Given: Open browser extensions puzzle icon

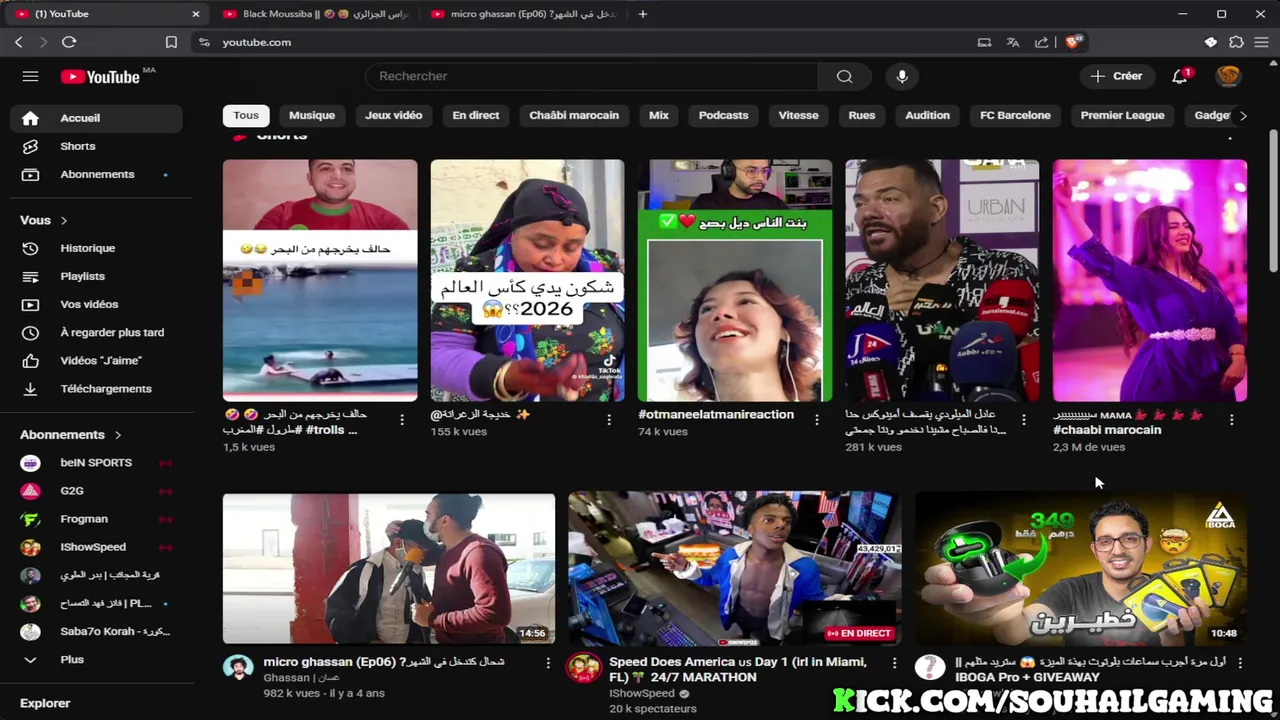Looking at the screenshot, I should [1237, 42].
